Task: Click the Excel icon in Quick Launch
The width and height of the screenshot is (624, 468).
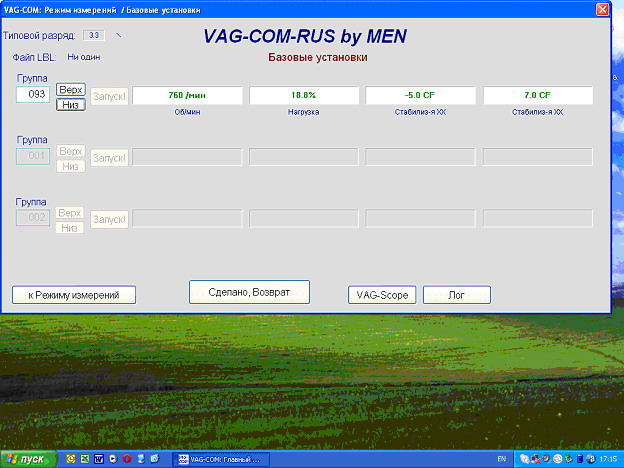Action: (84, 459)
